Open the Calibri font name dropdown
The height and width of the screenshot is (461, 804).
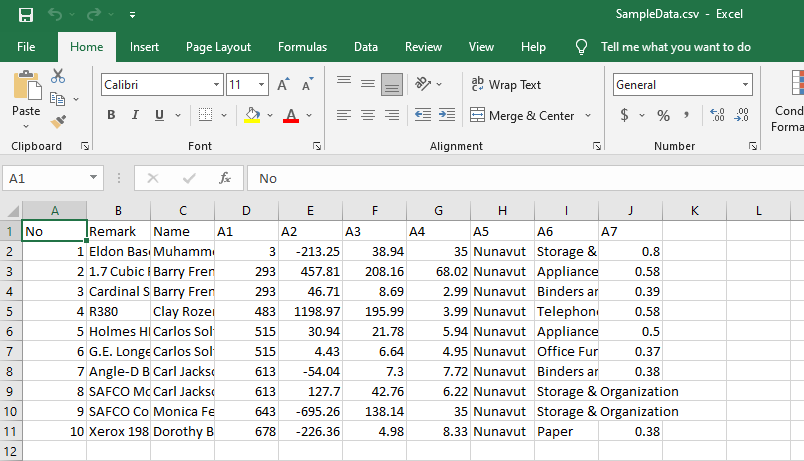pyautogui.click(x=216, y=85)
